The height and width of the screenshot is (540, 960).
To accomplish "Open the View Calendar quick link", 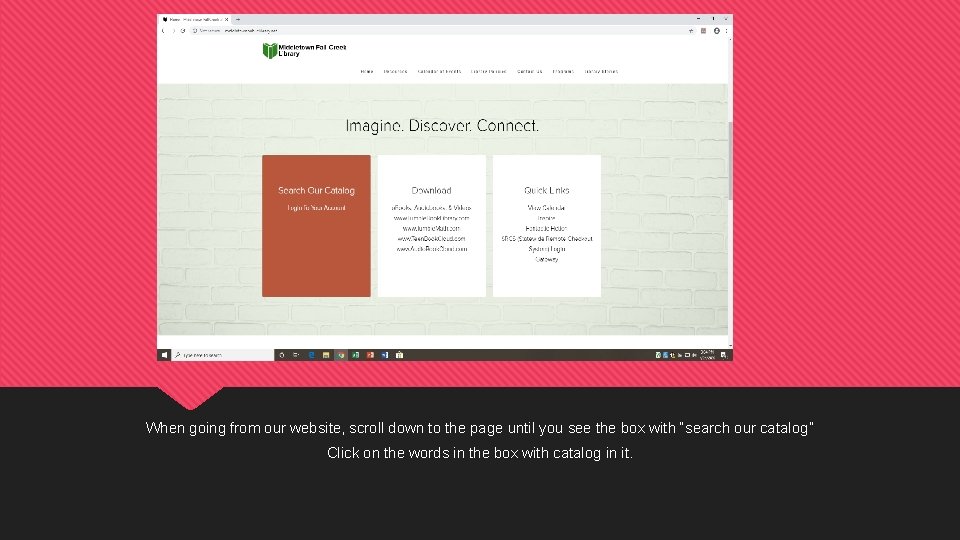I will point(546,208).
